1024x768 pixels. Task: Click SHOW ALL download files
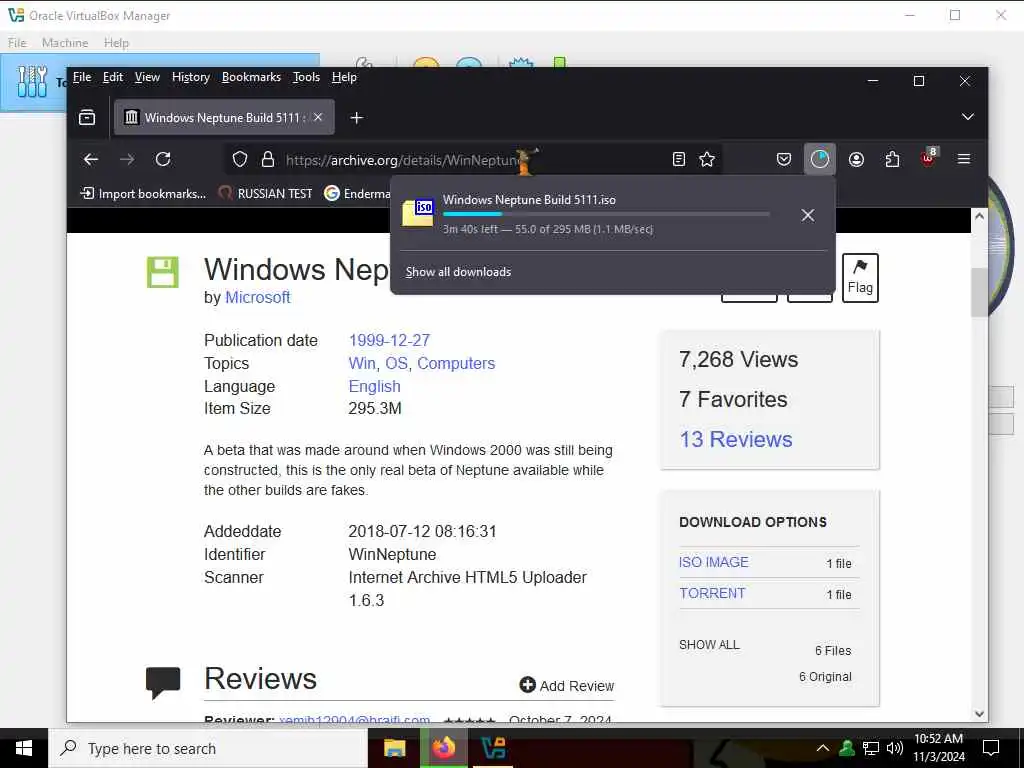point(709,645)
